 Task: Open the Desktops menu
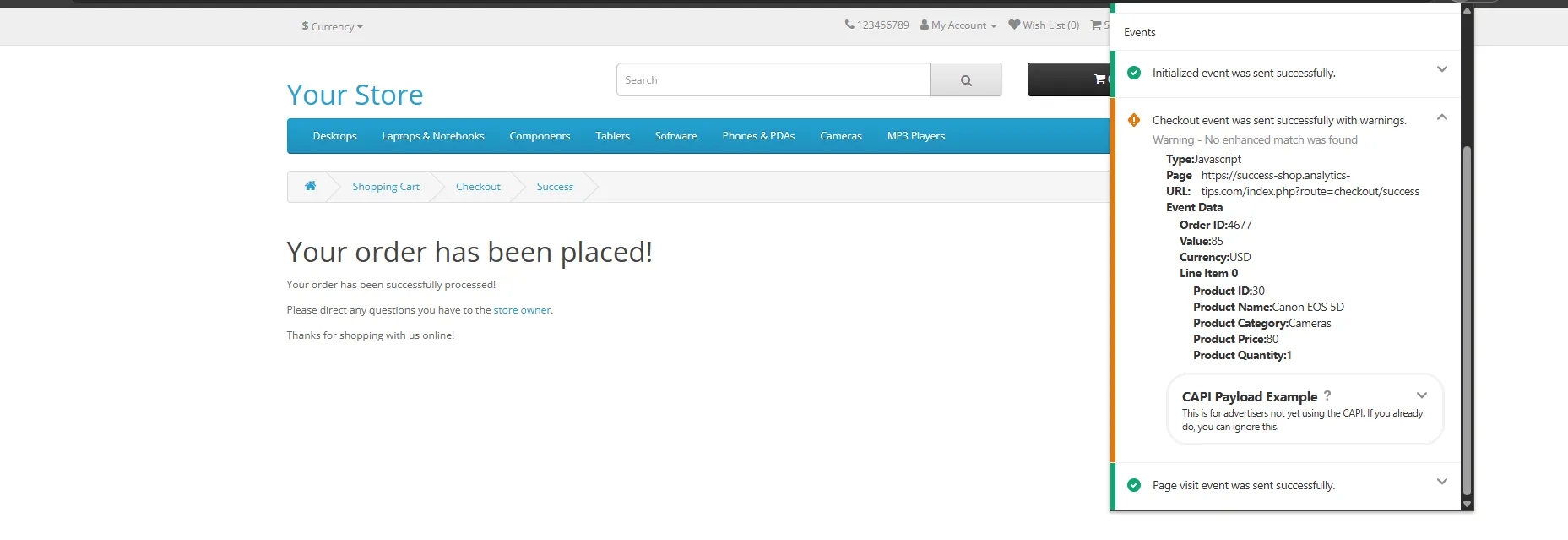tap(335, 136)
